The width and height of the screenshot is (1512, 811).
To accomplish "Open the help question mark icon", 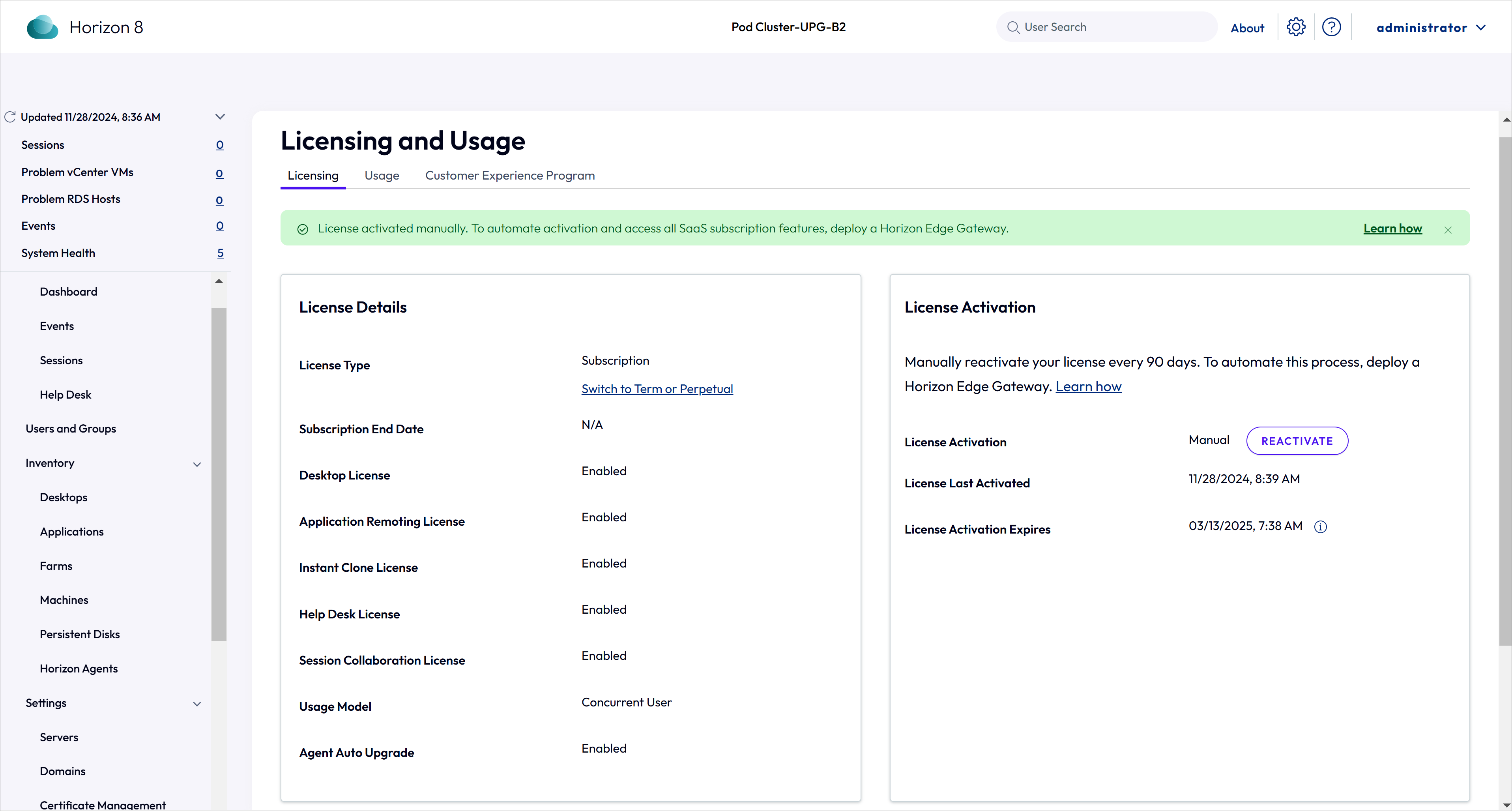I will (1331, 27).
